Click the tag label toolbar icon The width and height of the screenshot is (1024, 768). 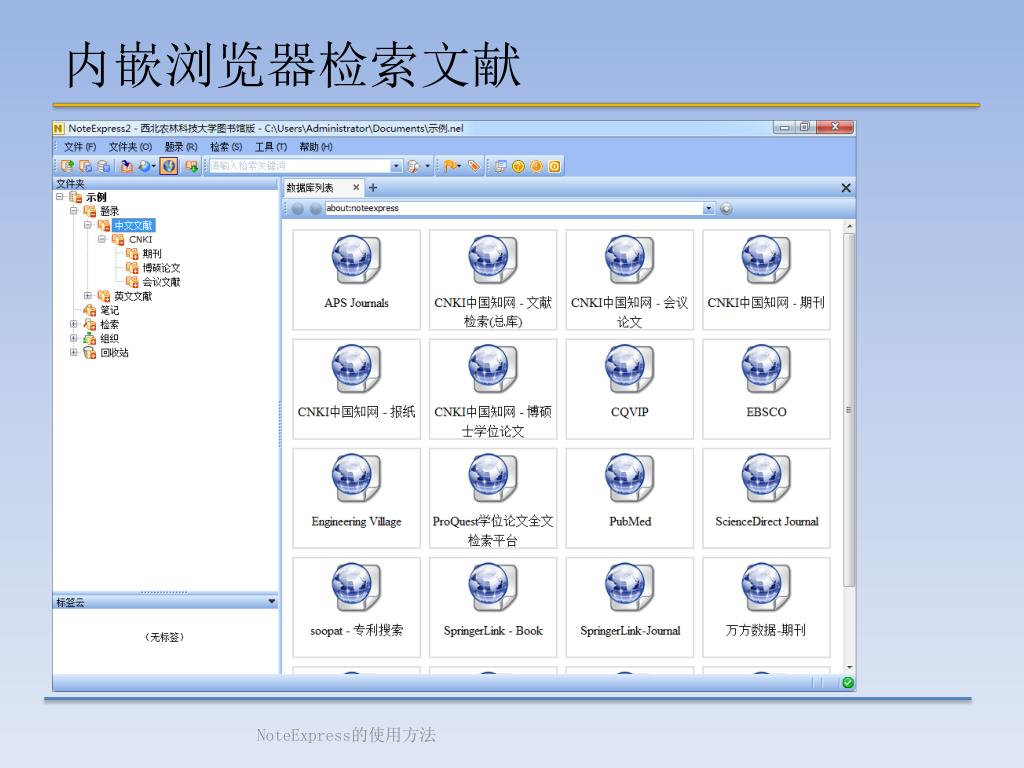coord(473,167)
